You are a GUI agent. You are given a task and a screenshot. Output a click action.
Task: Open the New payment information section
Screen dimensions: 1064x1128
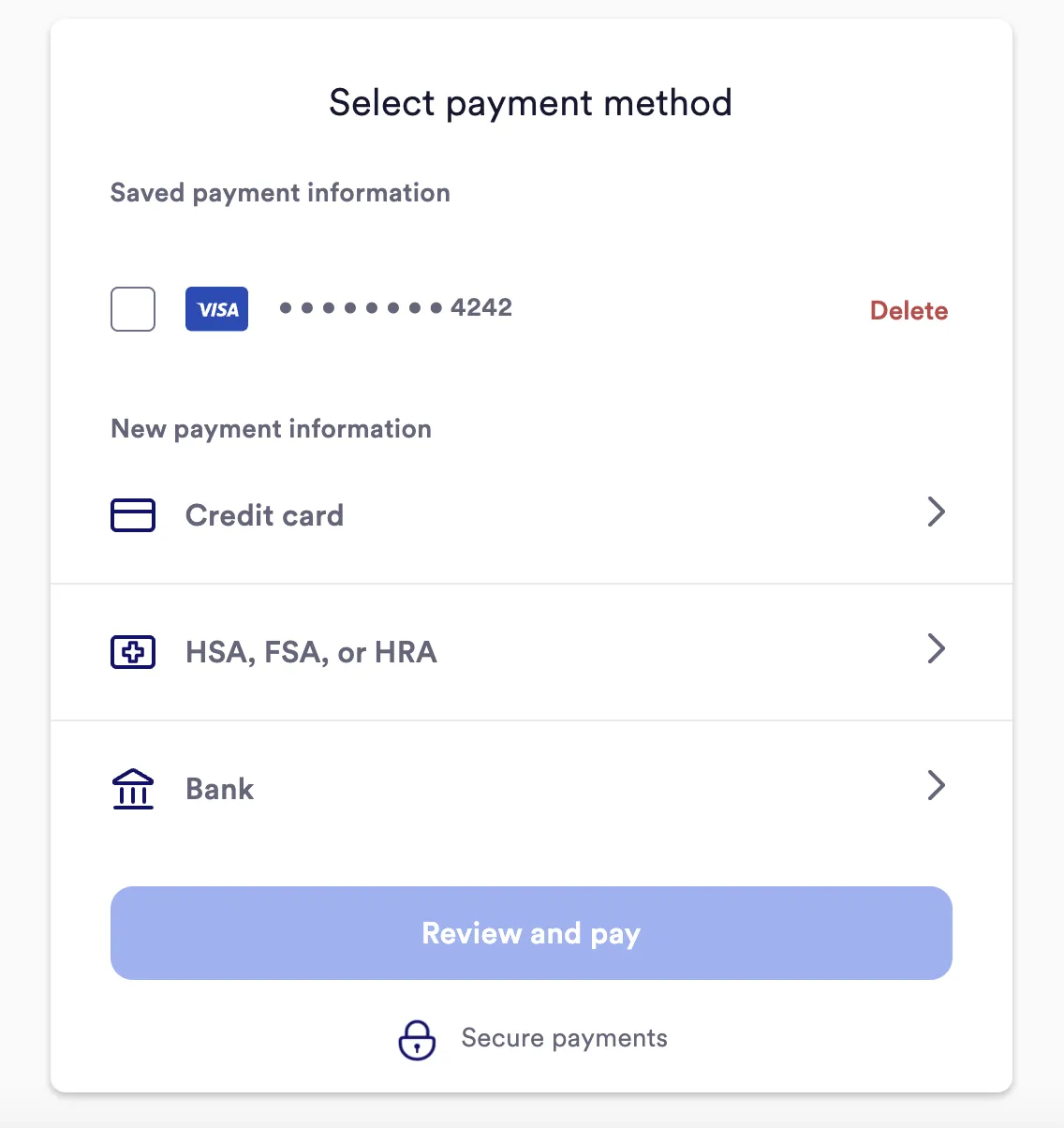click(271, 429)
